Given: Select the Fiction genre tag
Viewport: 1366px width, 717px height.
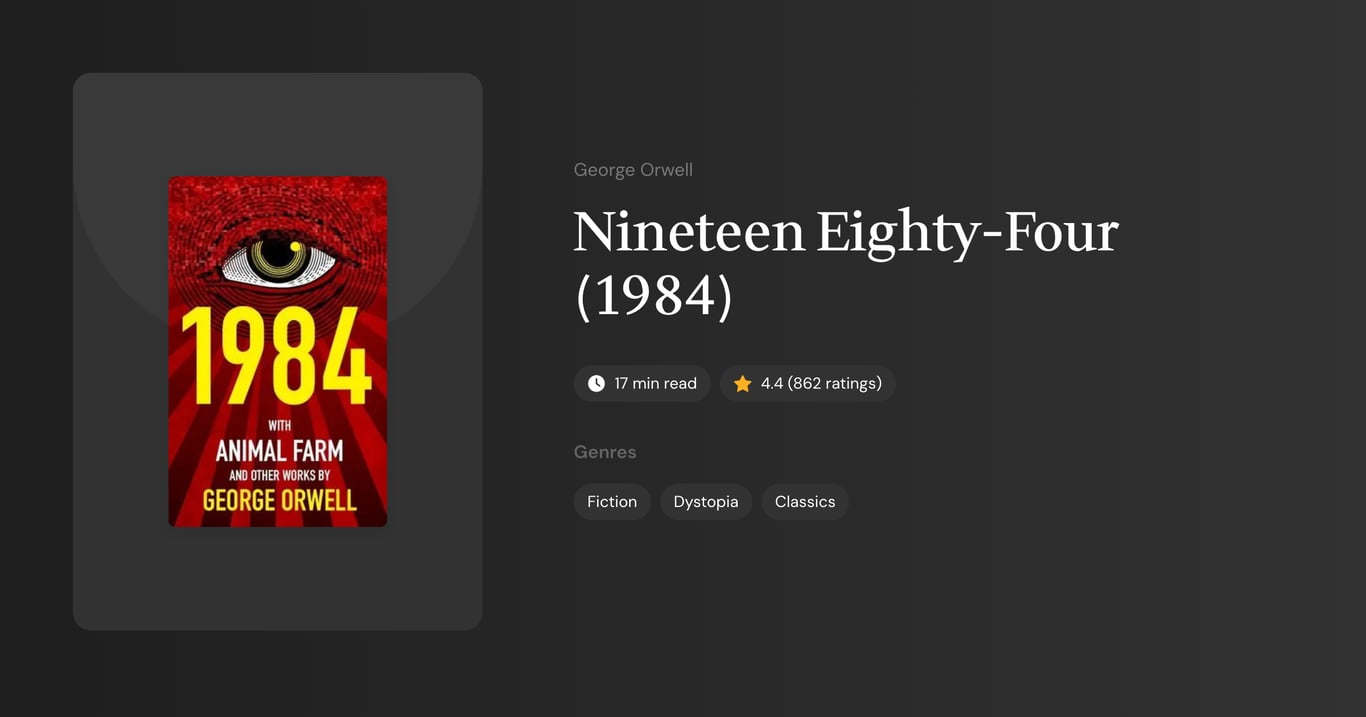Looking at the screenshot, I should 611,501.
